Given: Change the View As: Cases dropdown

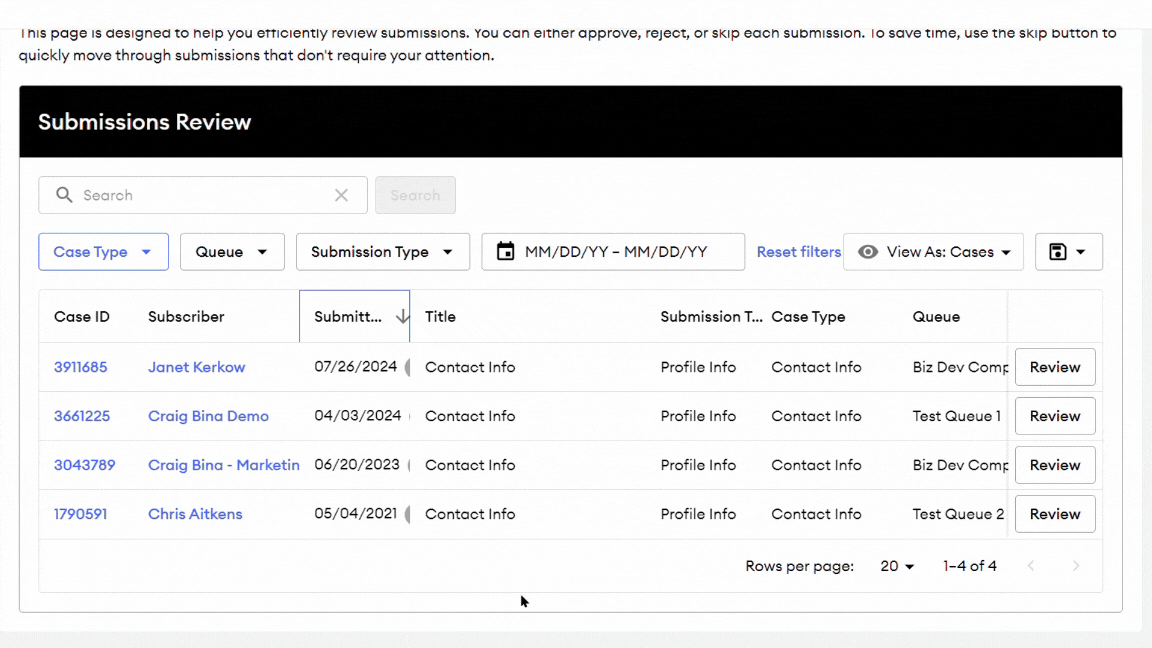Looking at the screenshot, I should click(x=933, y=251).
